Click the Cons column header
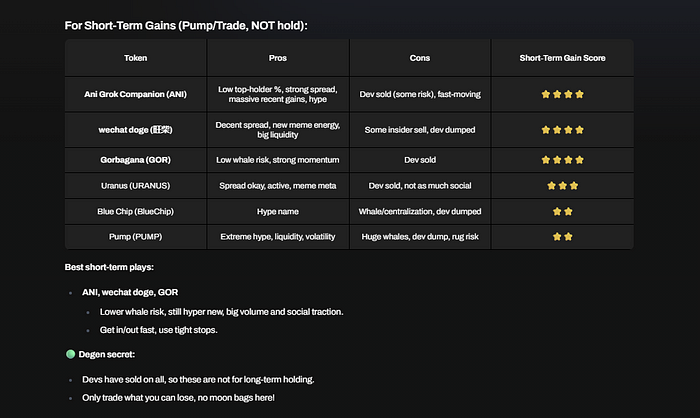The height and width of the screenshot is (418, 700). click(420, 58)
